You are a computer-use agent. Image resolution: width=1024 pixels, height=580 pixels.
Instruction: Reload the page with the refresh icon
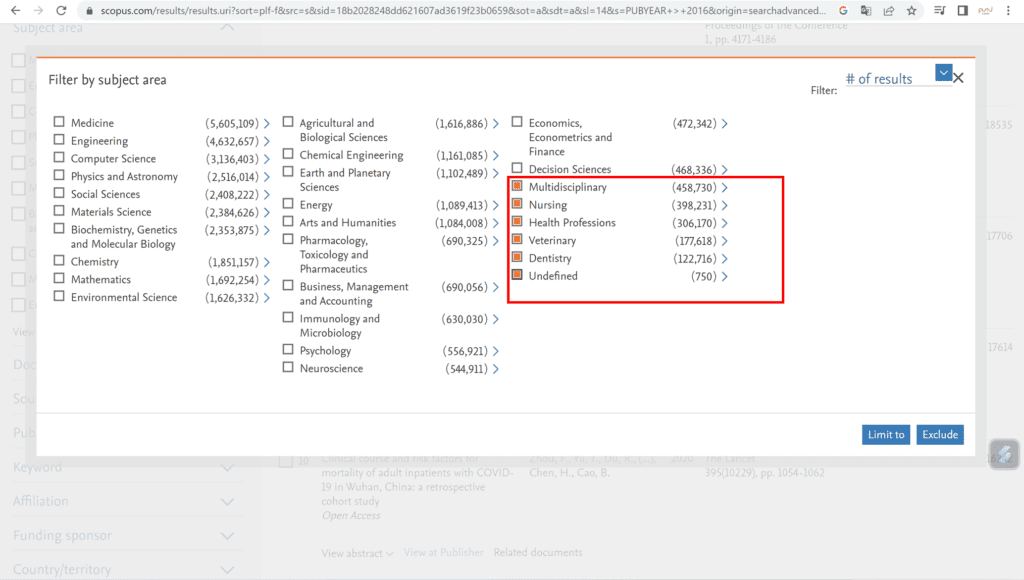click(x=63, y=11)
